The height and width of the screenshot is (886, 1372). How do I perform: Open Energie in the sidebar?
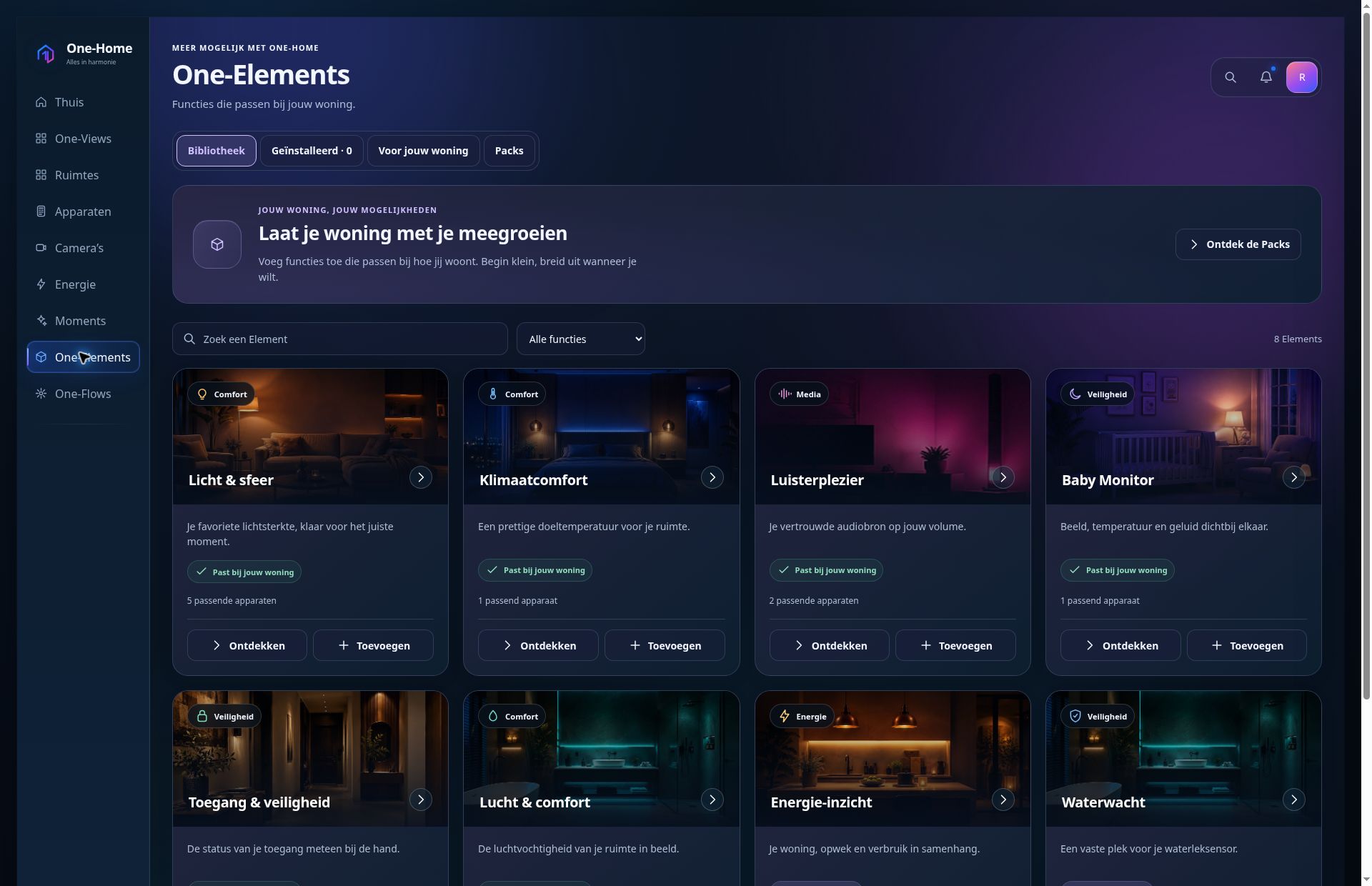click(83, 284)
